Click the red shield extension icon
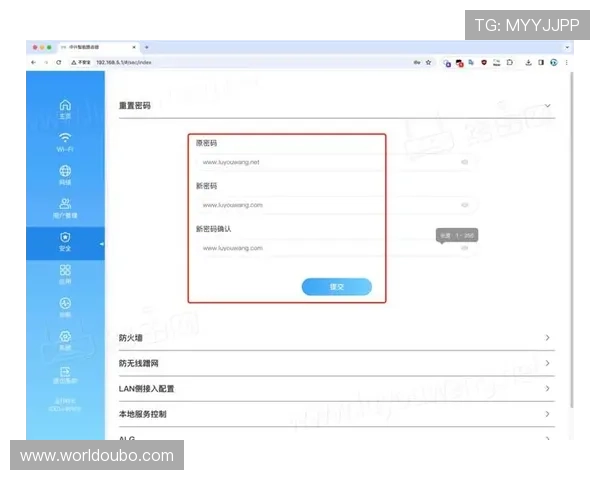The image size is (600, 480). click(x=484, y=62)
